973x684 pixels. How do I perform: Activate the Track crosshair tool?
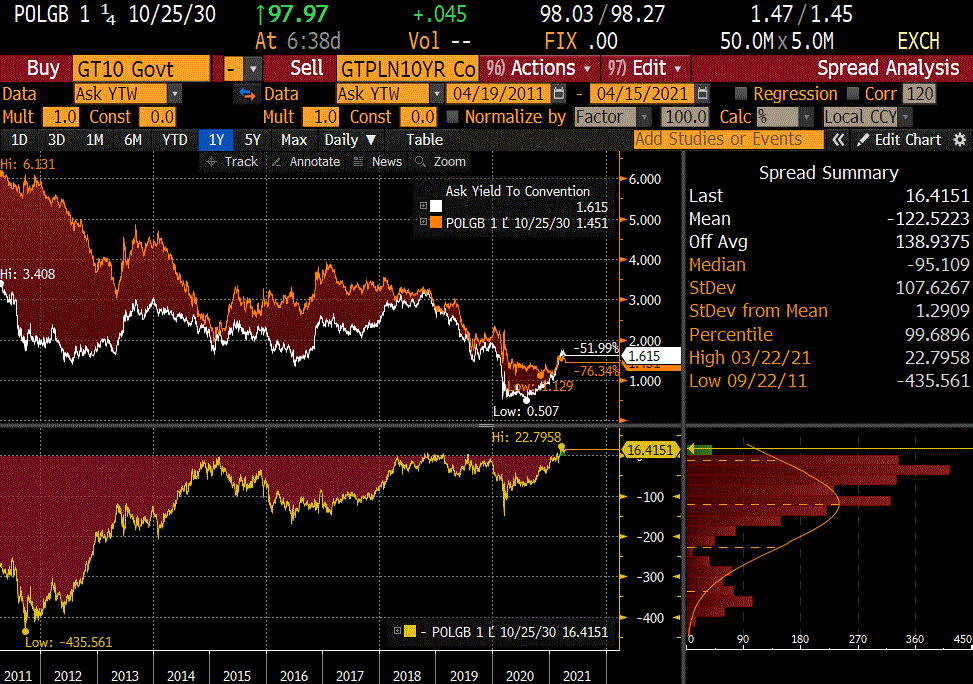coord(231,162)
